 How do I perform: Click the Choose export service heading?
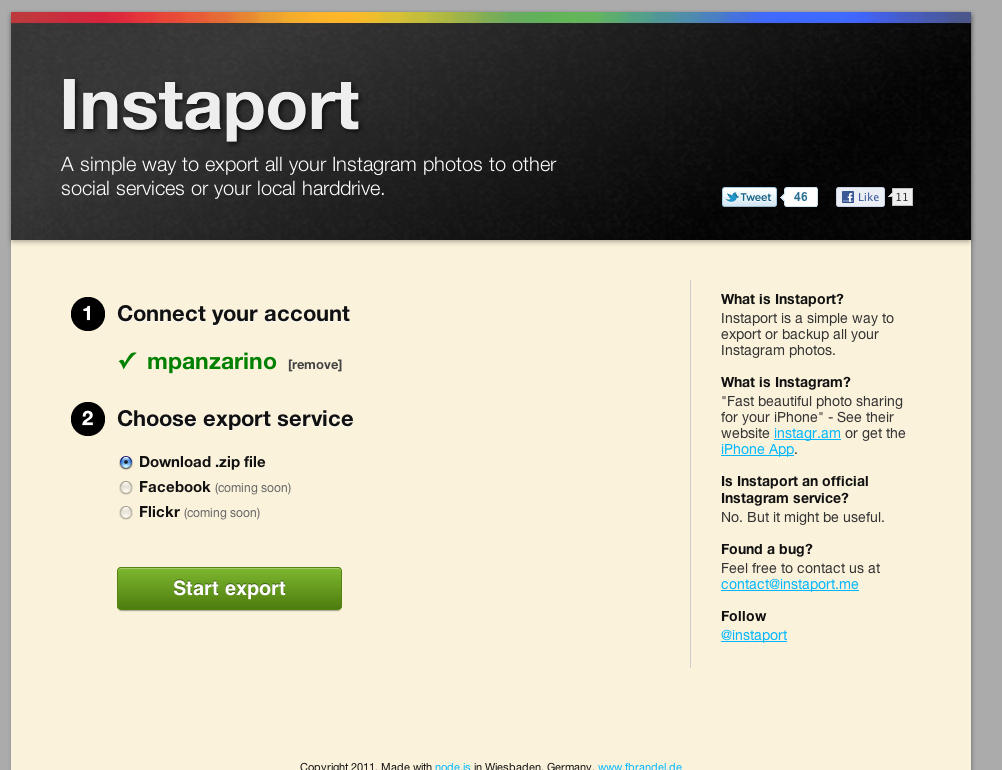(x=235, y=419)
